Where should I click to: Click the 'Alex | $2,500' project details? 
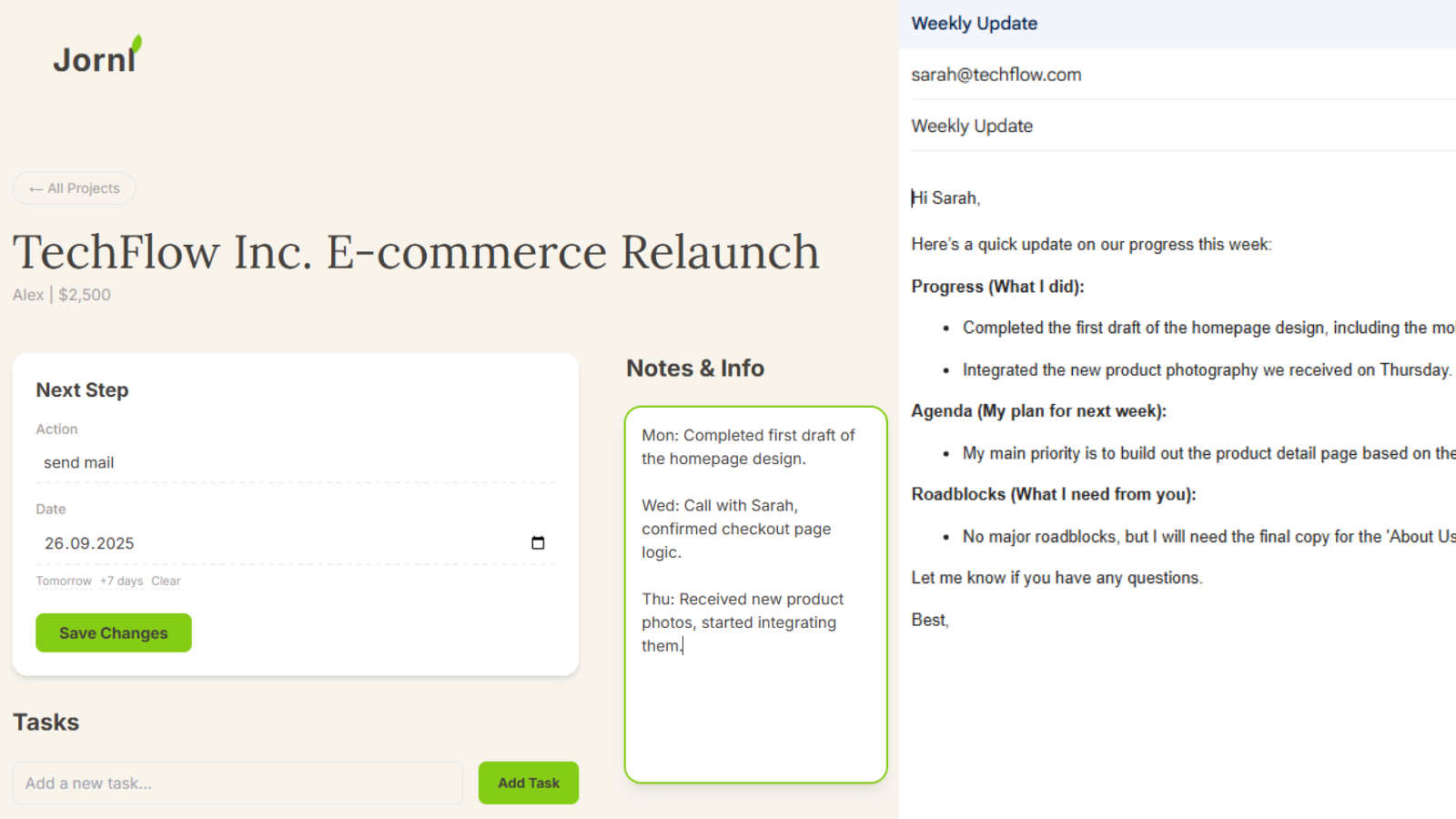point(62,295)
